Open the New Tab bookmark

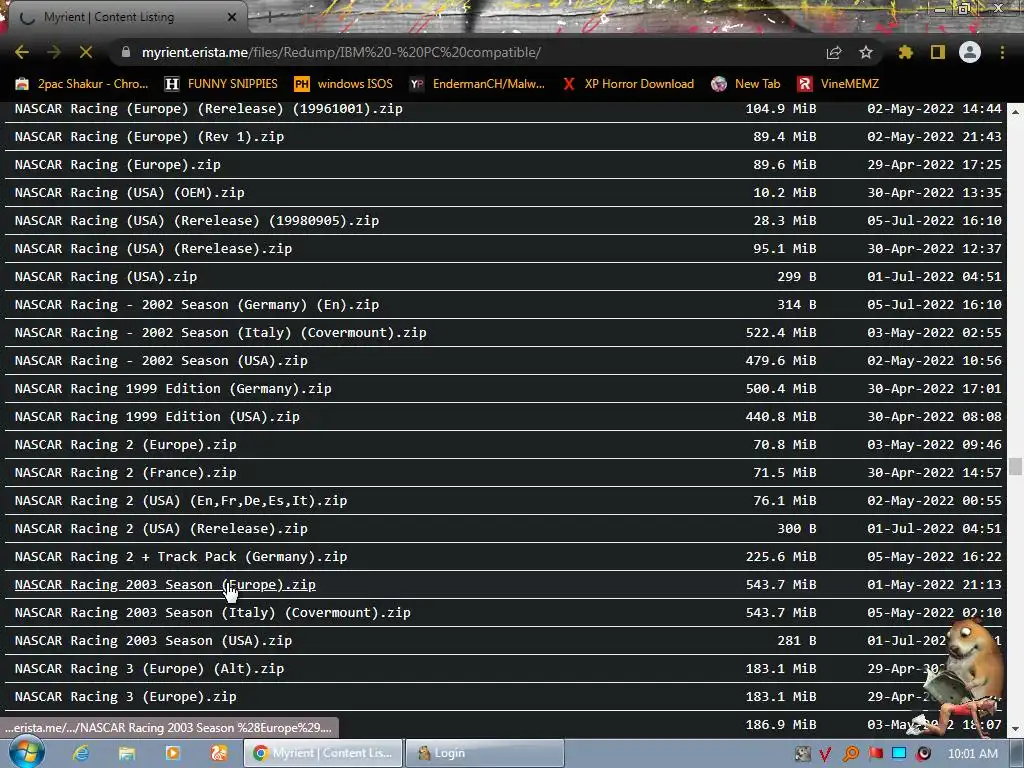(x=746, y=84)
